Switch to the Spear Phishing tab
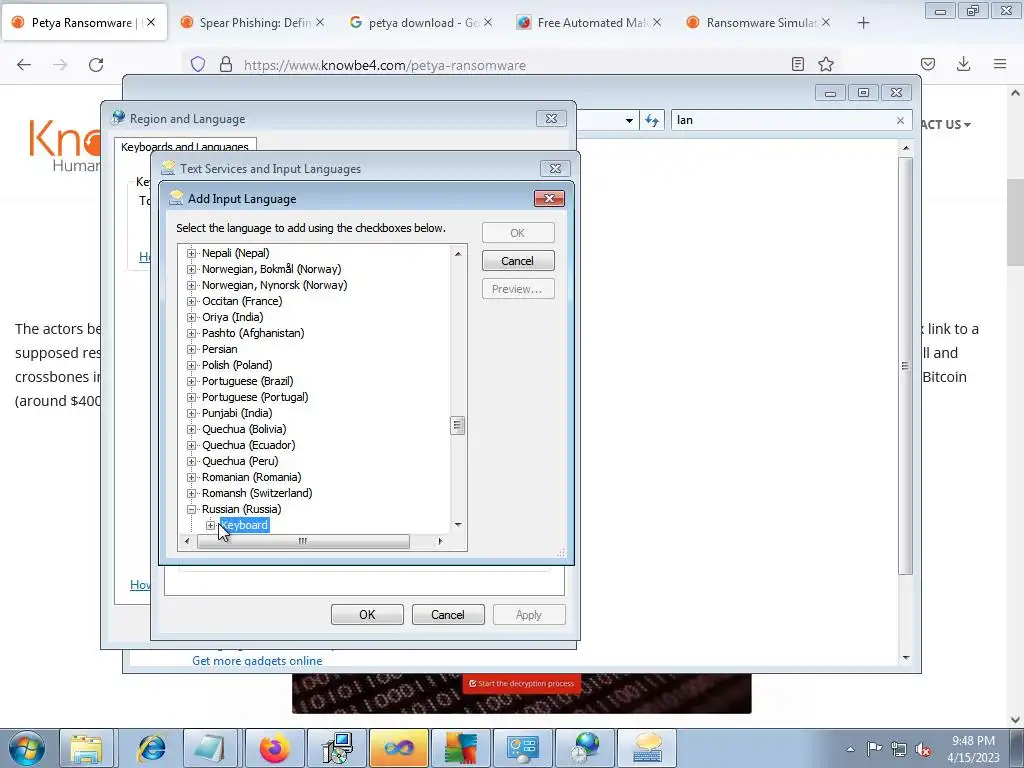 pos(255,23)
